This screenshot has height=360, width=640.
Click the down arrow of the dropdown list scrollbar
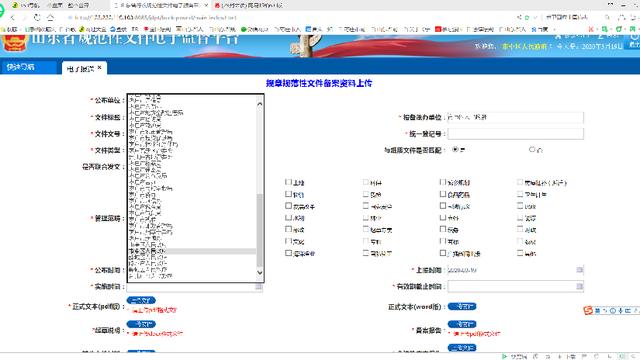tap(260, 273)
